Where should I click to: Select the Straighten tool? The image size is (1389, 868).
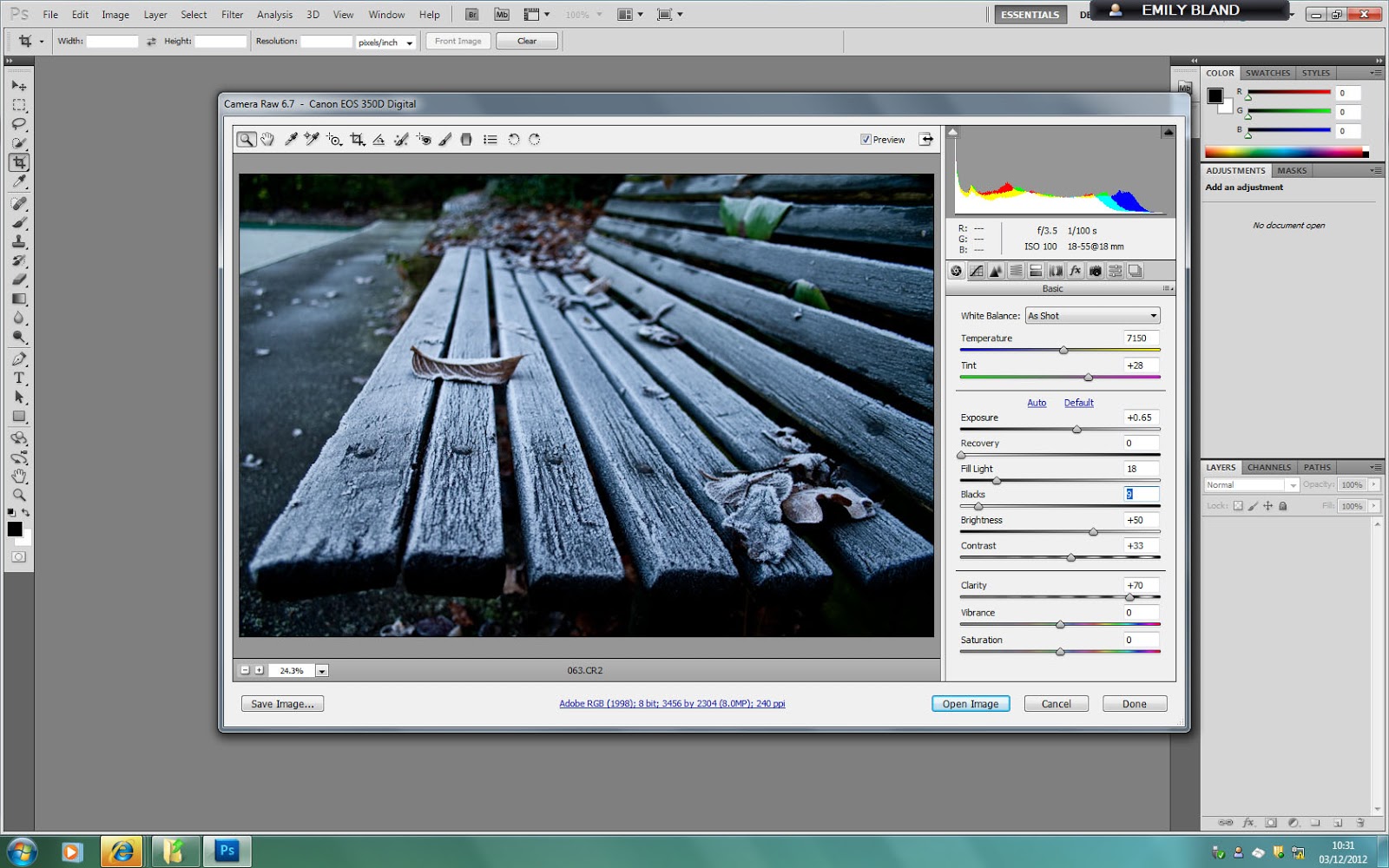click(379, 140)
